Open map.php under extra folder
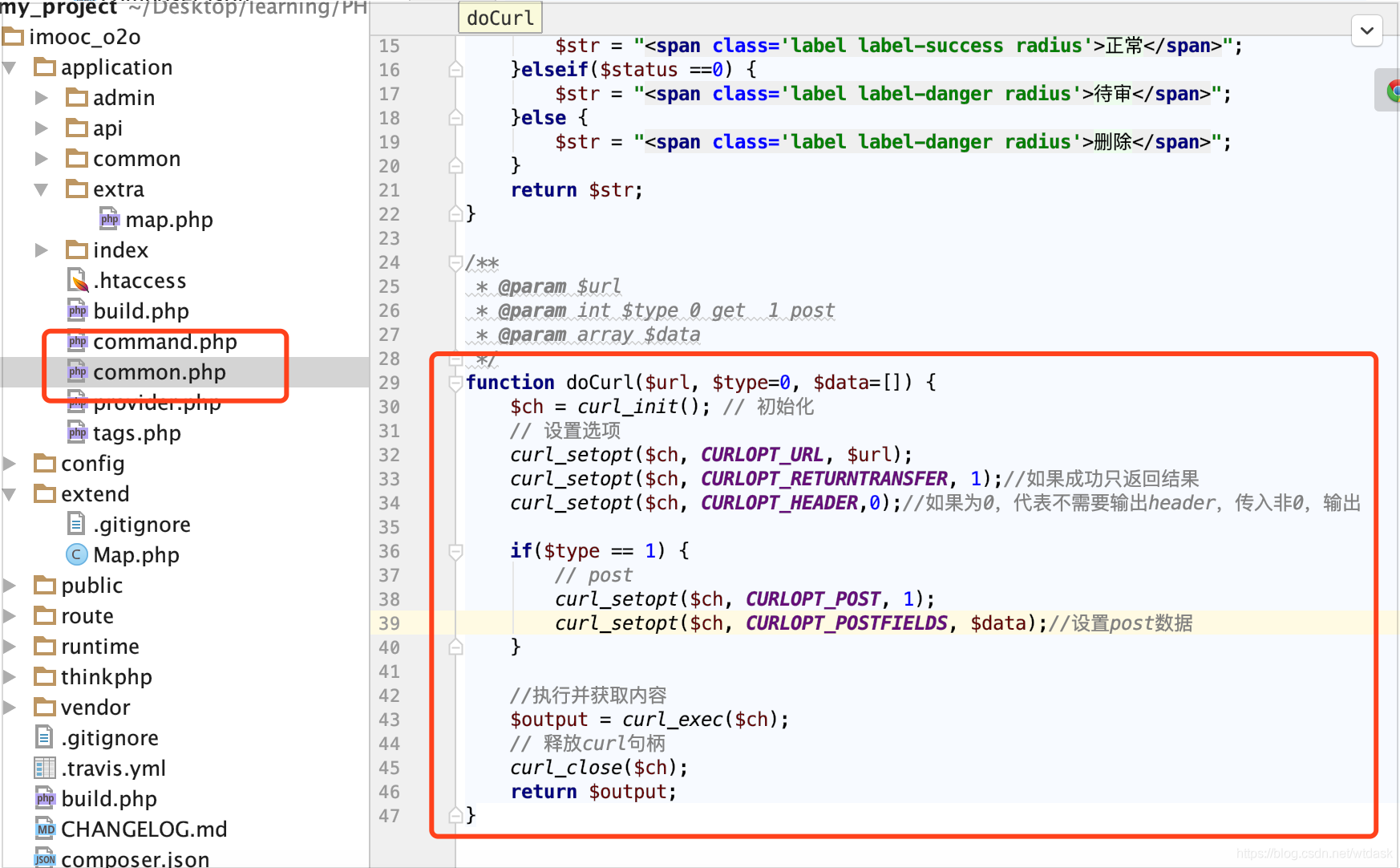Screen dimensions: 1400x868 (x=169, y=220)
